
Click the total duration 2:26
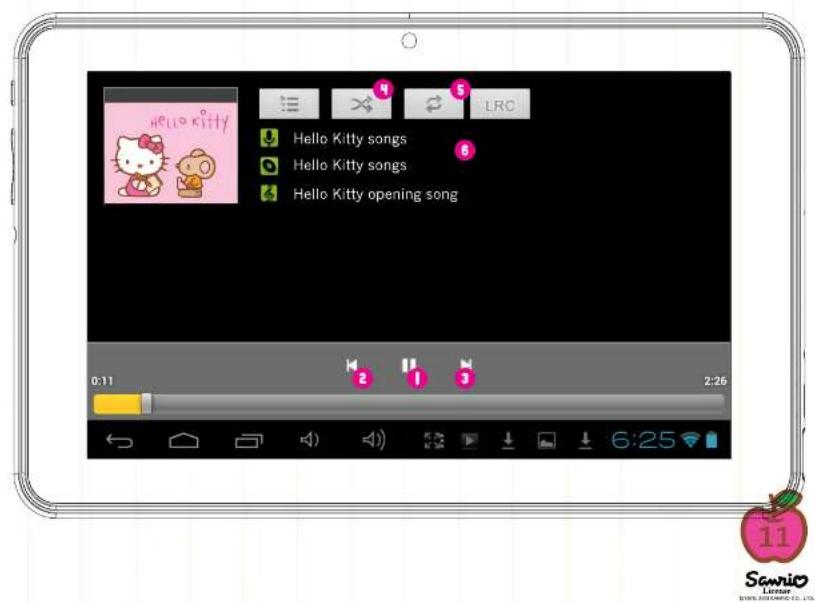coord(715,381)
